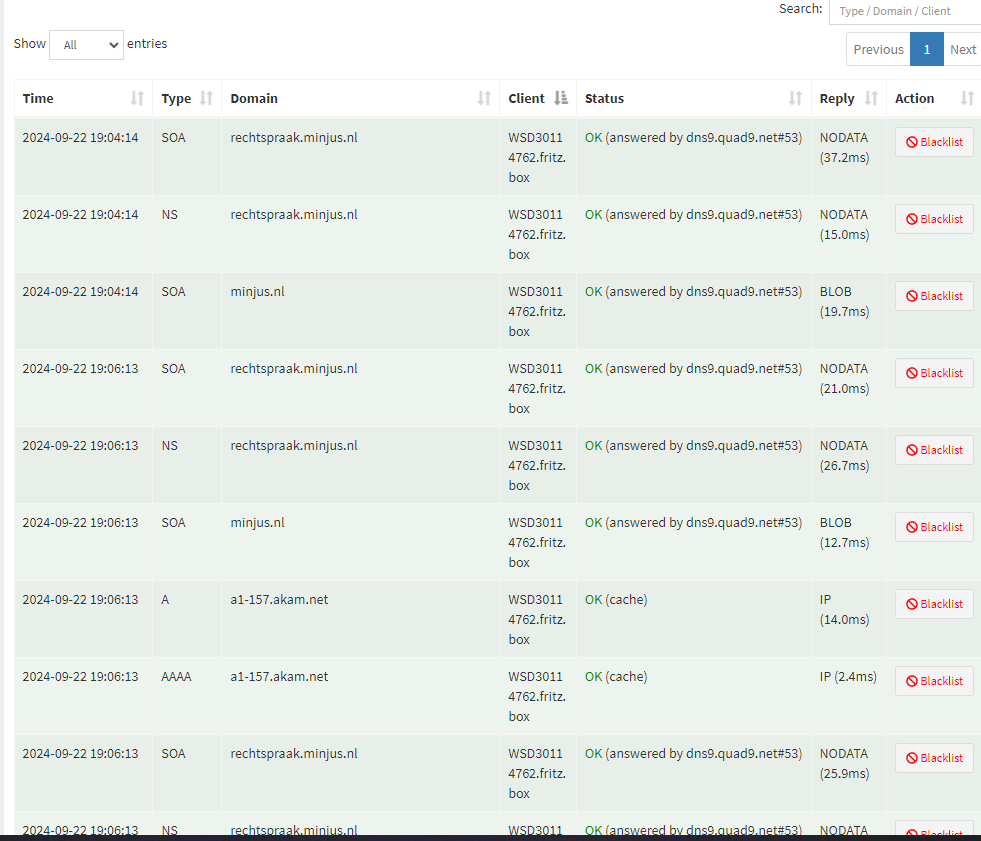Sort the Reply column via its arrows icon
The height and width of the screenshot is (841, 981).
(x=871, y=98)
